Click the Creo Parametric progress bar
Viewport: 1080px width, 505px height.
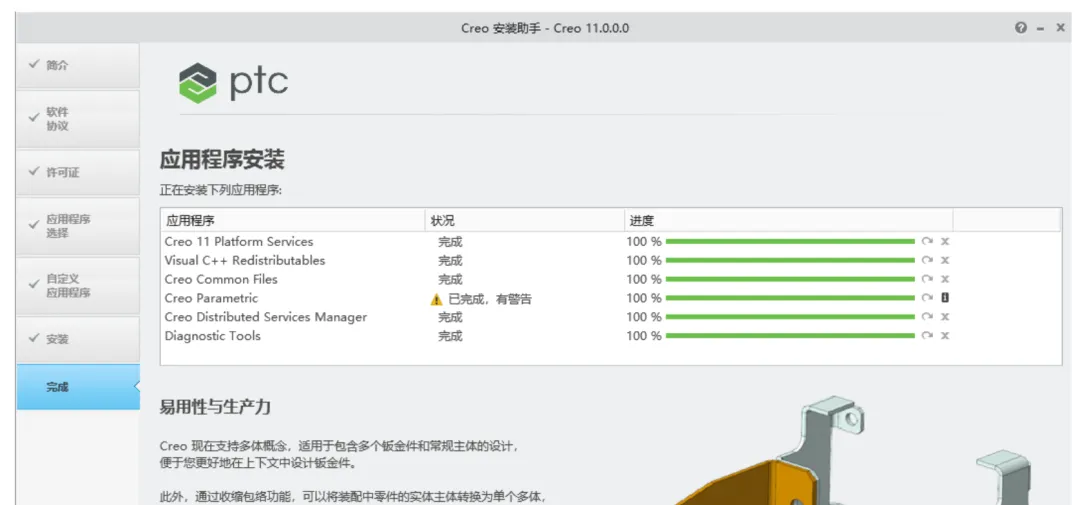(x=790, y=298)
